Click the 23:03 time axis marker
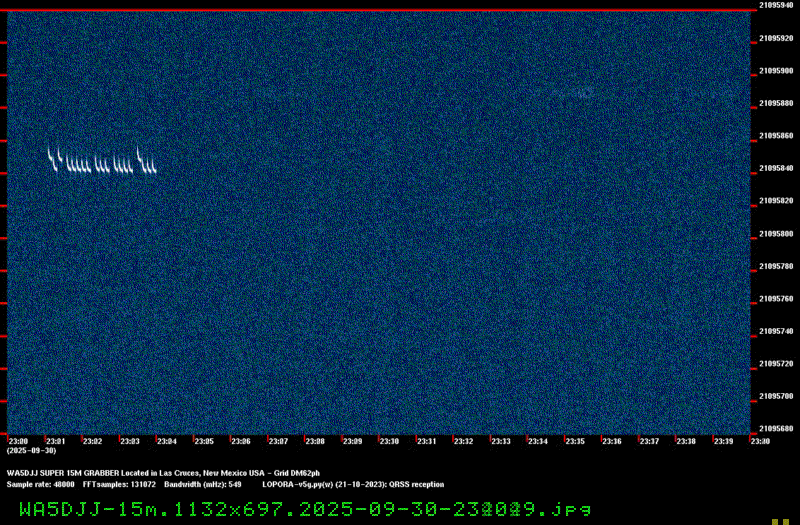Viewport: 800px width, 525px height. (130, 441)
